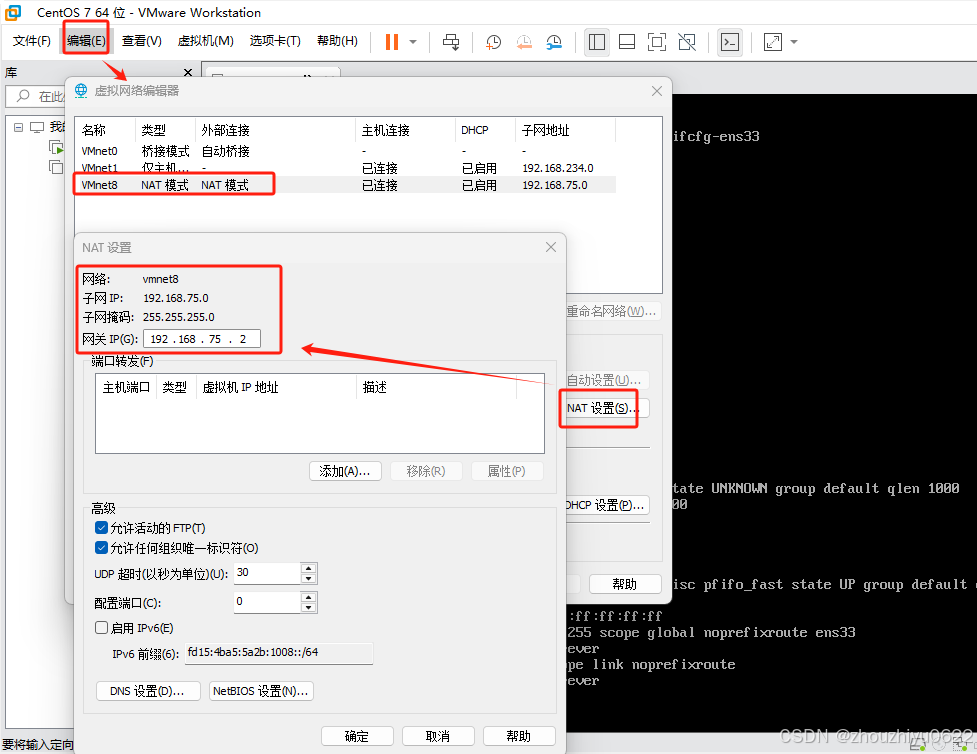Open the console view icon
The height and width of the screenshot is (754, 977).
tap(730, 42)
